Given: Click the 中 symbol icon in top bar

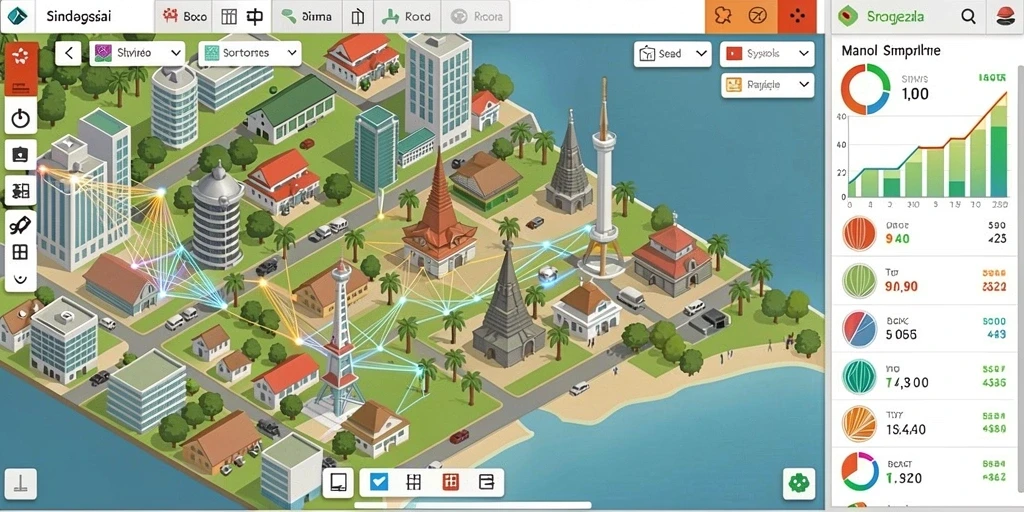Looking at the screenshot, I should click(255, 17).
